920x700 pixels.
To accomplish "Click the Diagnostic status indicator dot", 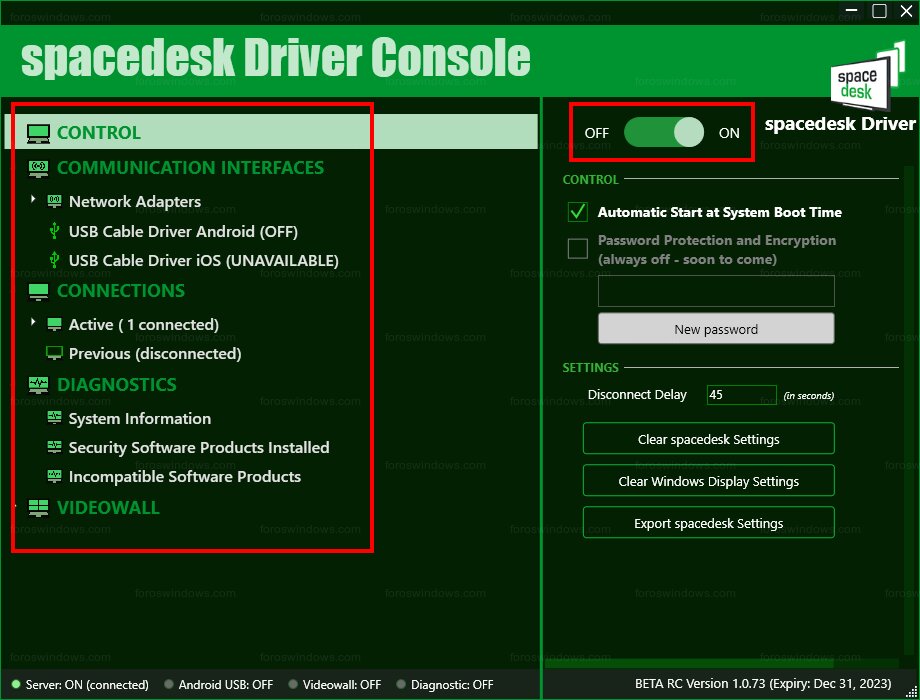I will (401, 684).
